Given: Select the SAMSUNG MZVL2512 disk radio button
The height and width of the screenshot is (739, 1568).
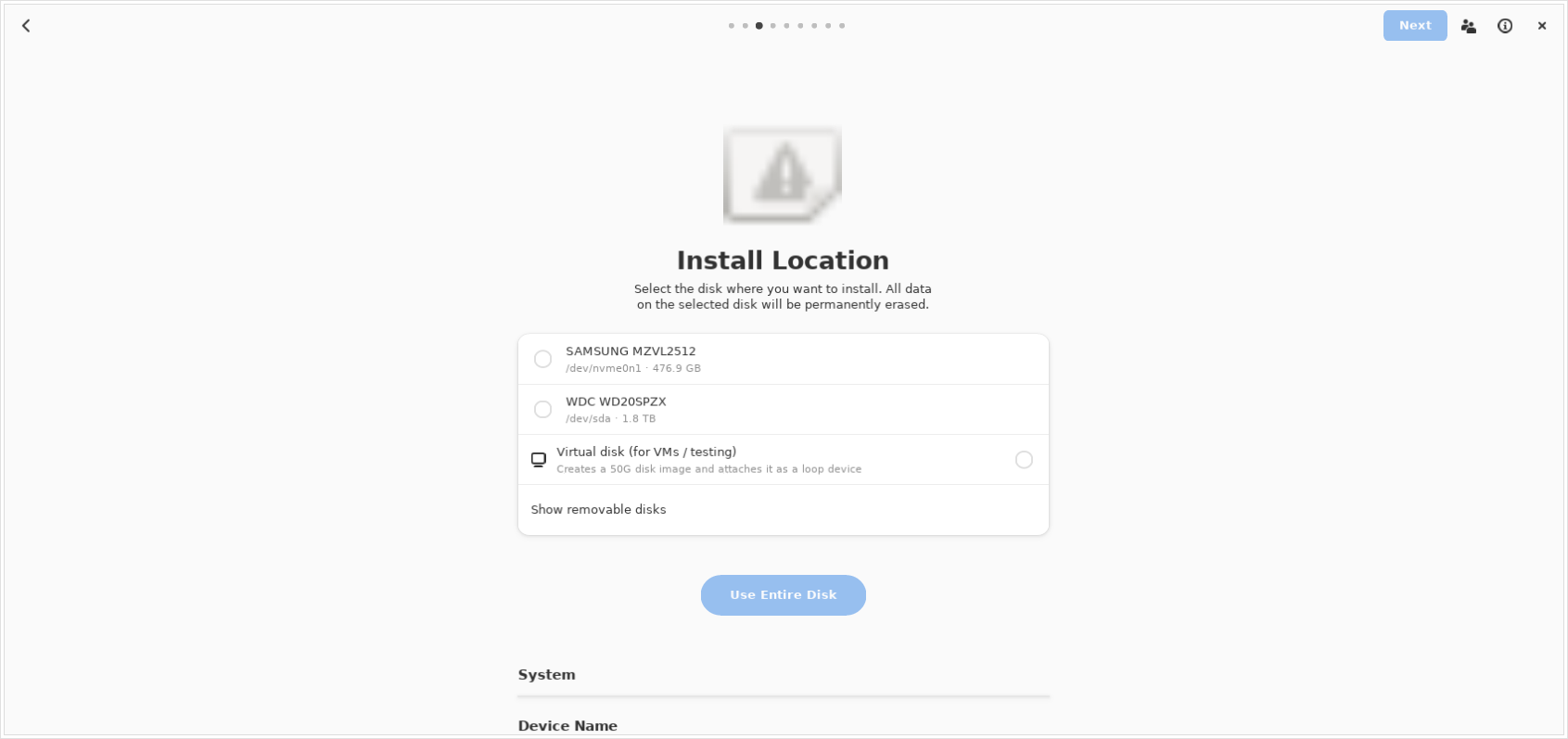Looking at the screenshot, I should click(x=542, y=359).
